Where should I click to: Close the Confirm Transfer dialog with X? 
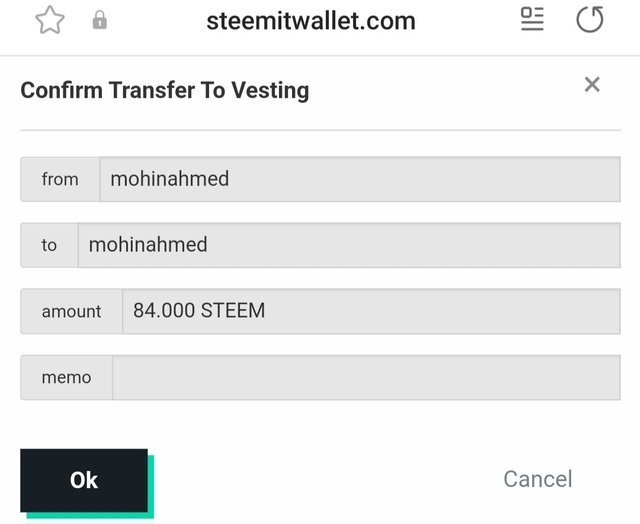pyautogui.click(x=592, y=85)
